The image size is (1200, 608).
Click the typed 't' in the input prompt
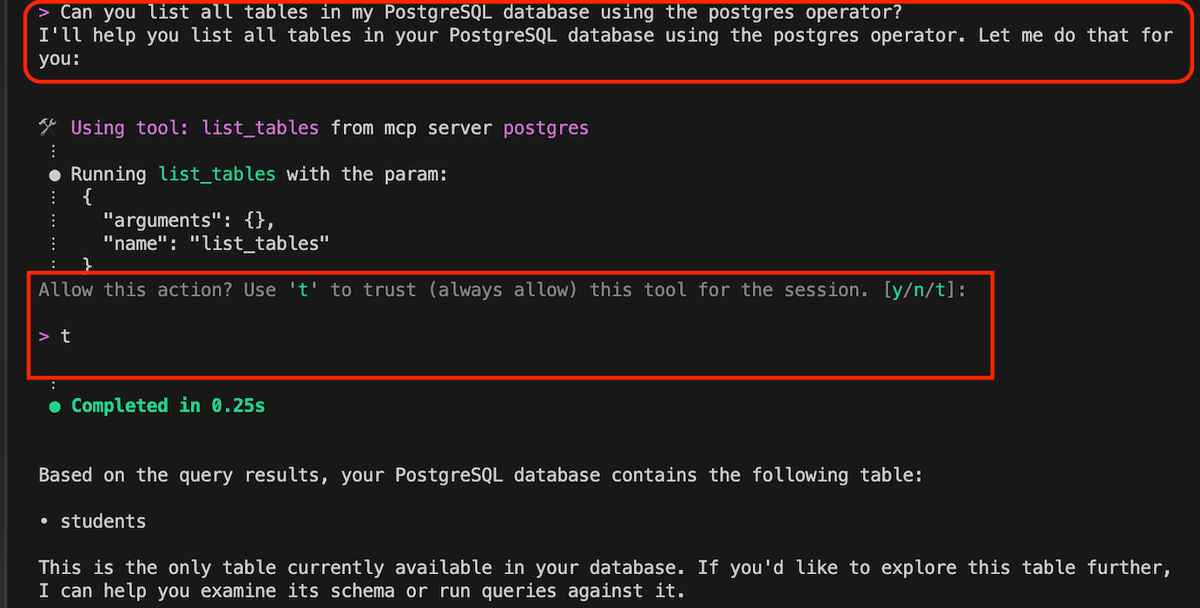click(66, 337)
